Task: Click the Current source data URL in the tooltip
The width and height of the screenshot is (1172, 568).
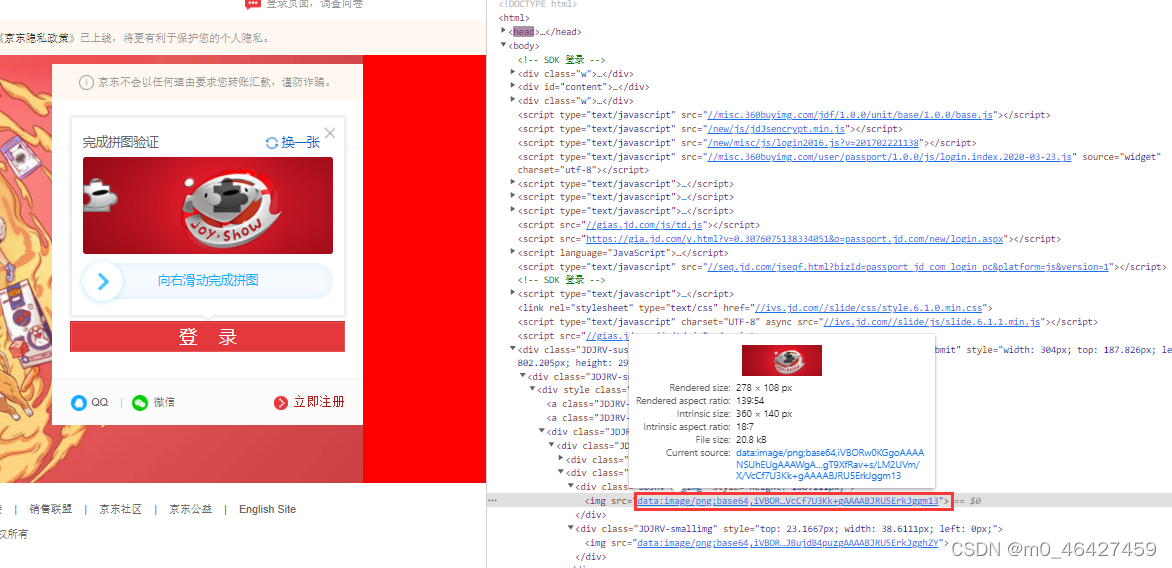Action: (x=830, y=464)
